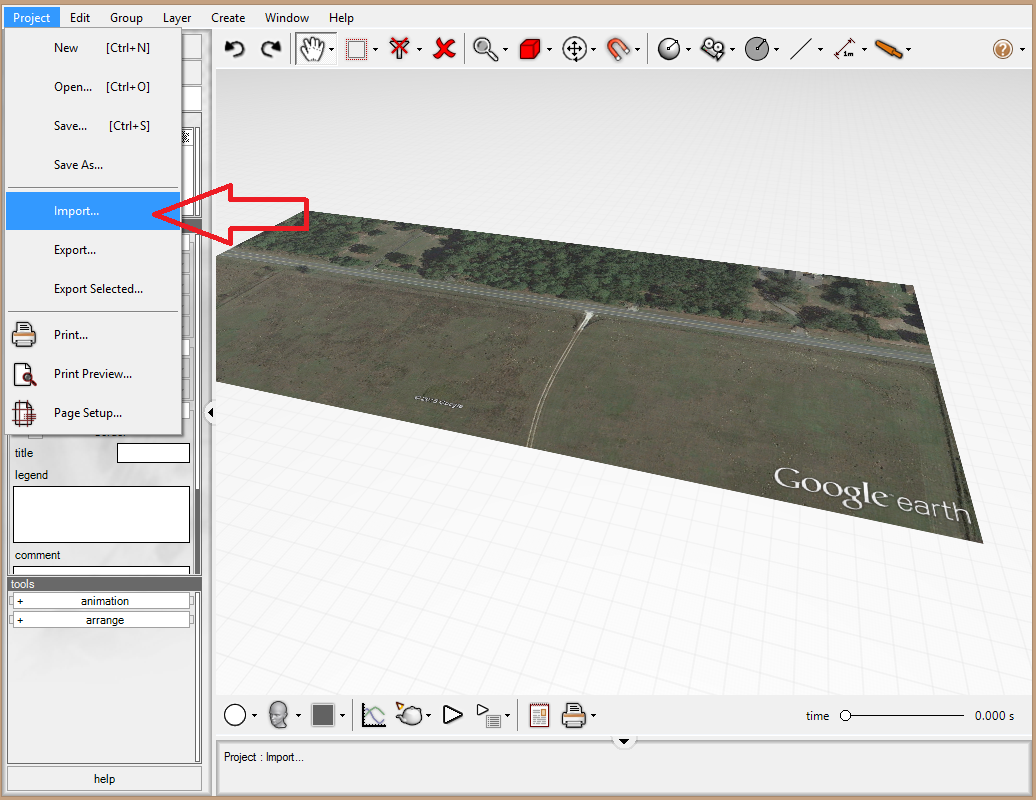Open dropdown arrow next to movie camera

(x=732, y=50)
